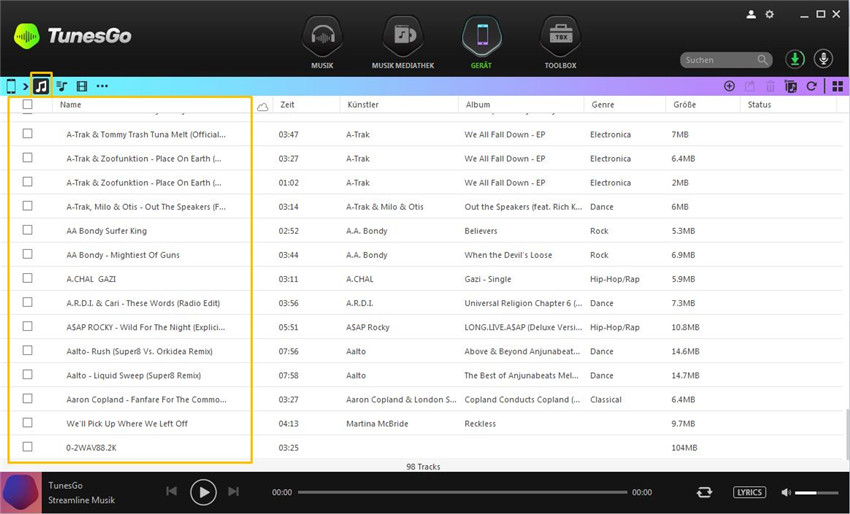Select the phone device icon in breadcrumb
The width and height of the screenshot is (850, 514).
coord(11,86)
